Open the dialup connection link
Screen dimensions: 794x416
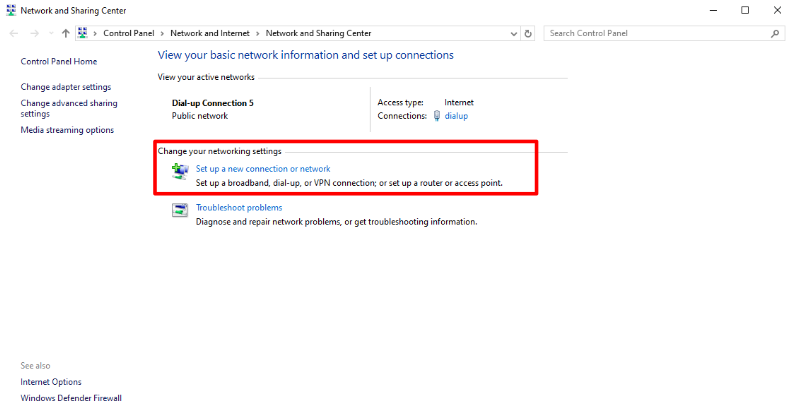(456, 116)
